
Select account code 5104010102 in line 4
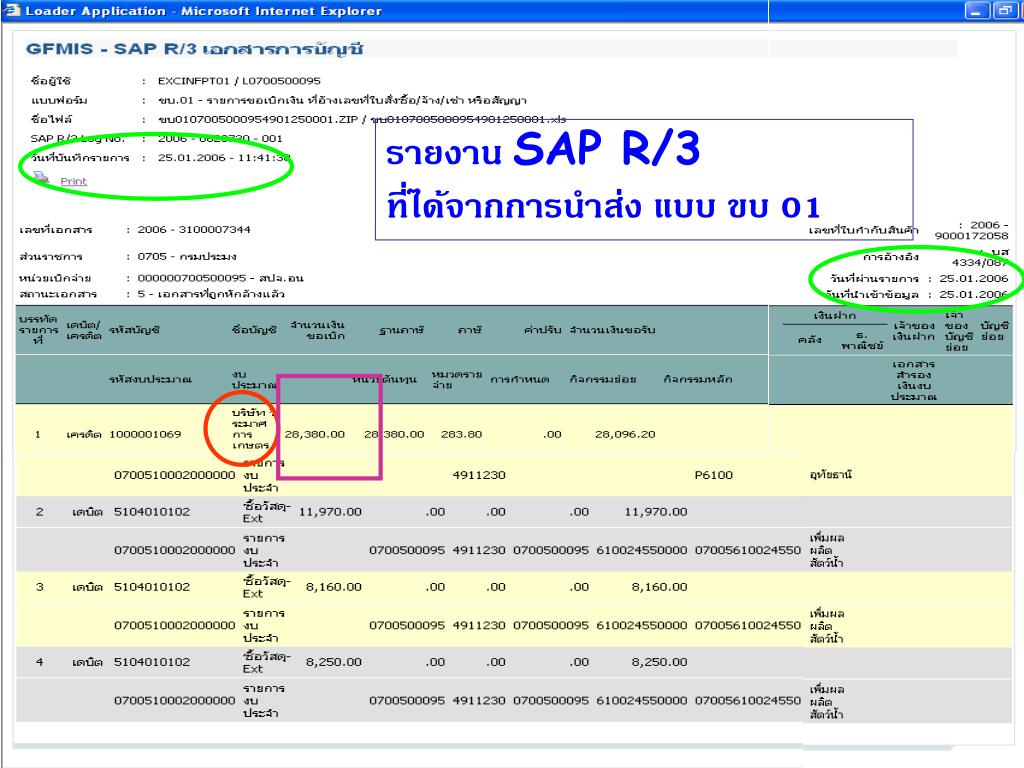pos(152,662)
